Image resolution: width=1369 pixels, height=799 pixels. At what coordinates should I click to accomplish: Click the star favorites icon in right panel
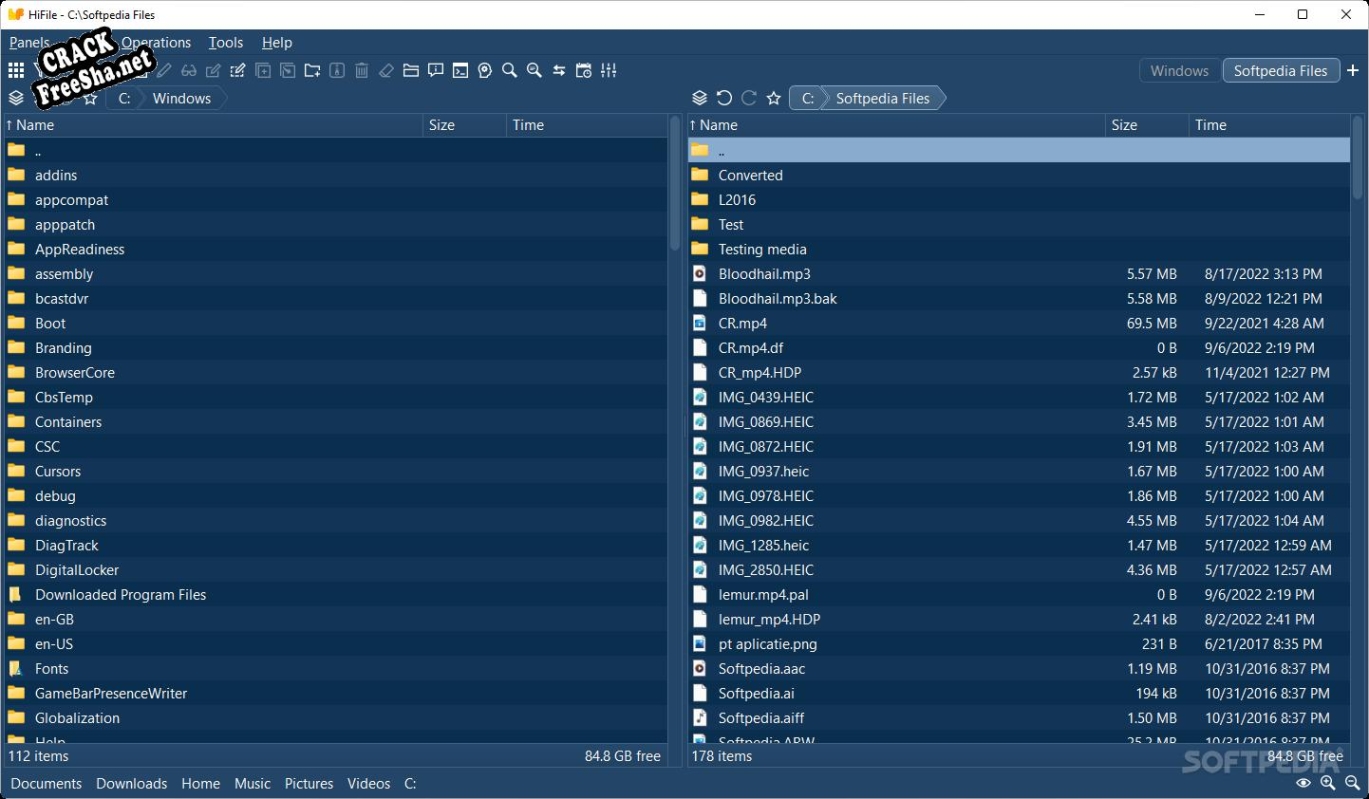pyautogui.click(x=773, y=98)
